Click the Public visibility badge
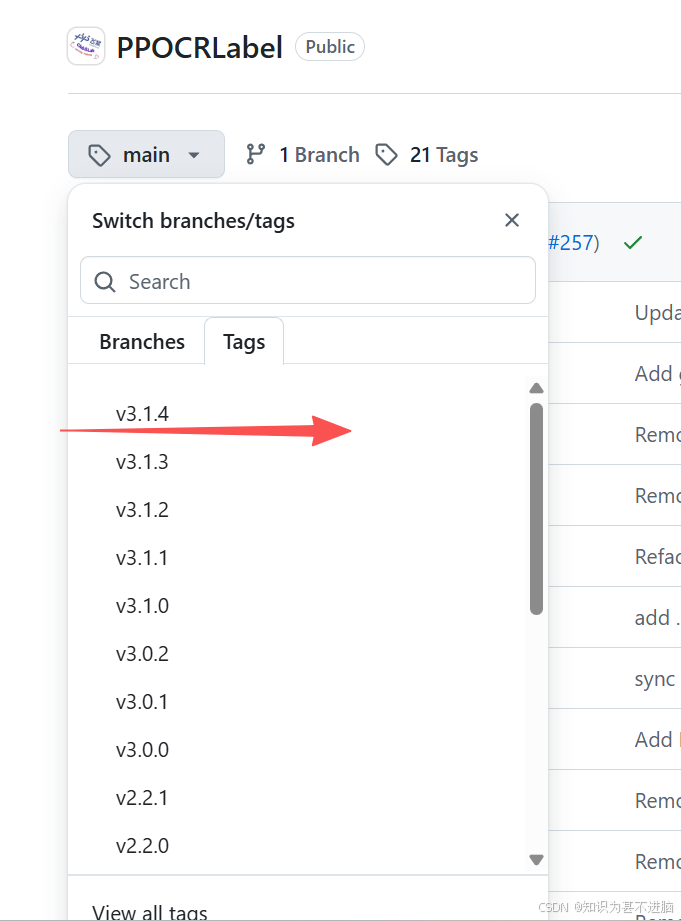 click(330, 46)
